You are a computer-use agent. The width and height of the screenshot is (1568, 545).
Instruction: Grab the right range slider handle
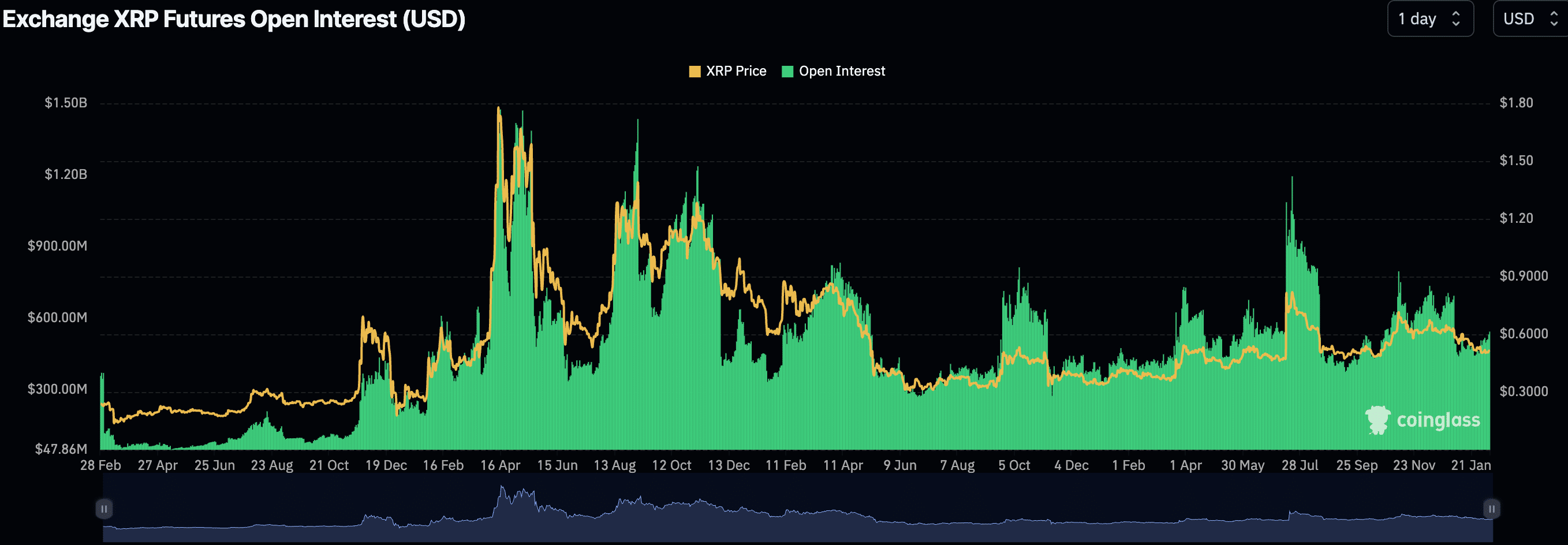1491,509
